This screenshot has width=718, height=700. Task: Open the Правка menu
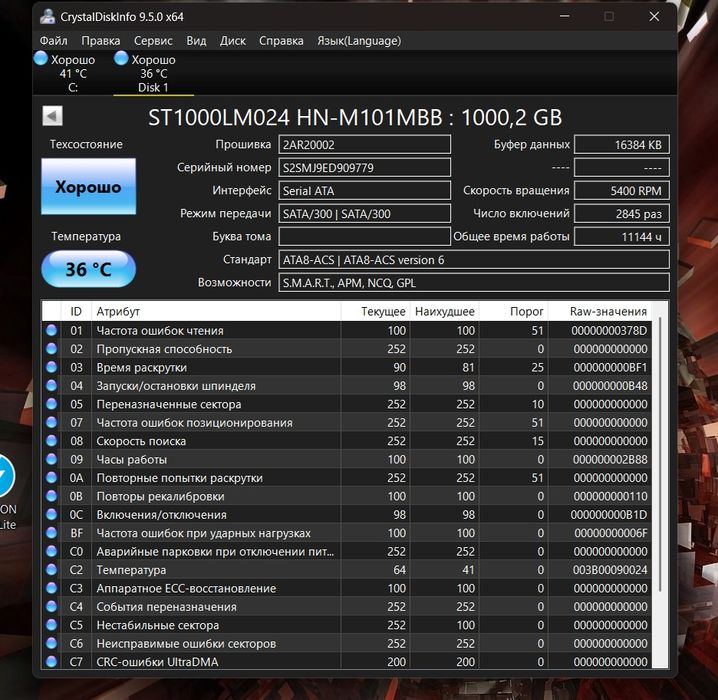(101, 41)
